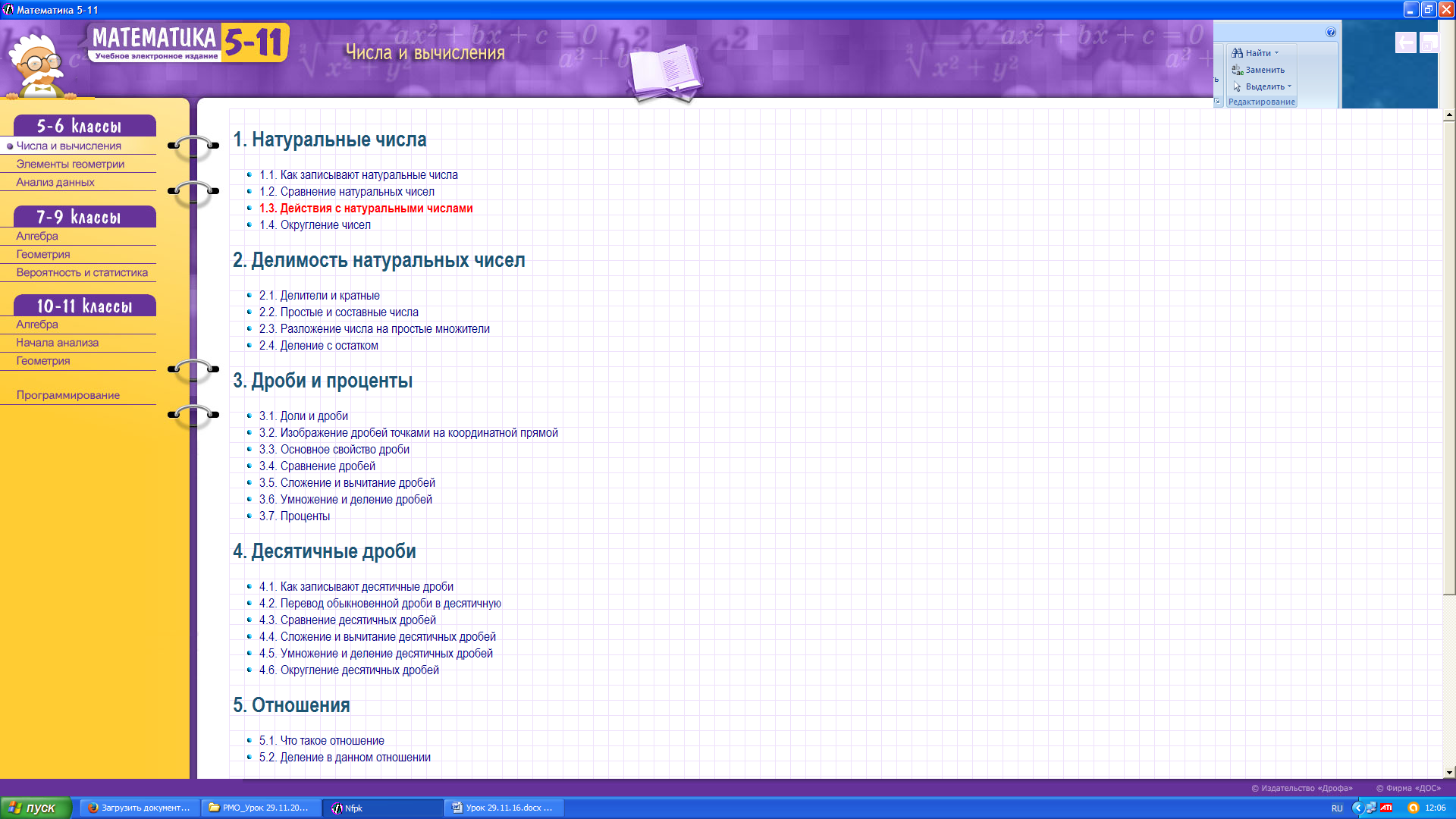The image size is (1456, 819).
Task: Click the Выделить cursor icon
Action: (x=1237, y=86)
